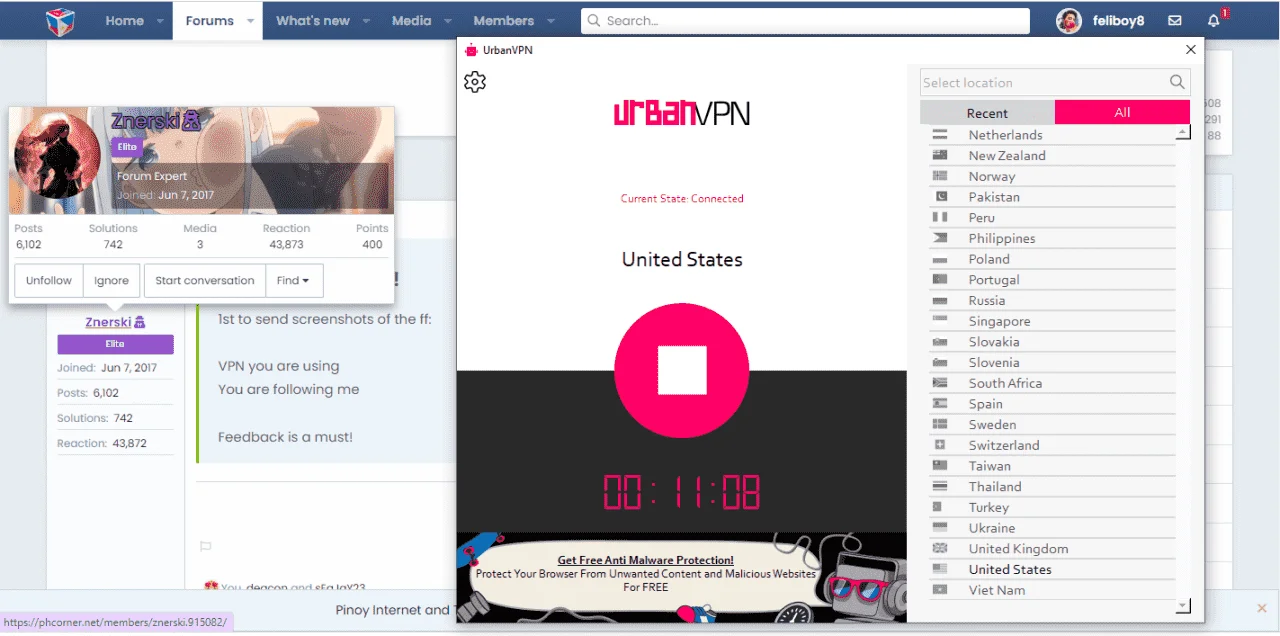Open UrbanVPN settings gear icon
Viewport: 1280px width, 636px height.
coord(475,82)
